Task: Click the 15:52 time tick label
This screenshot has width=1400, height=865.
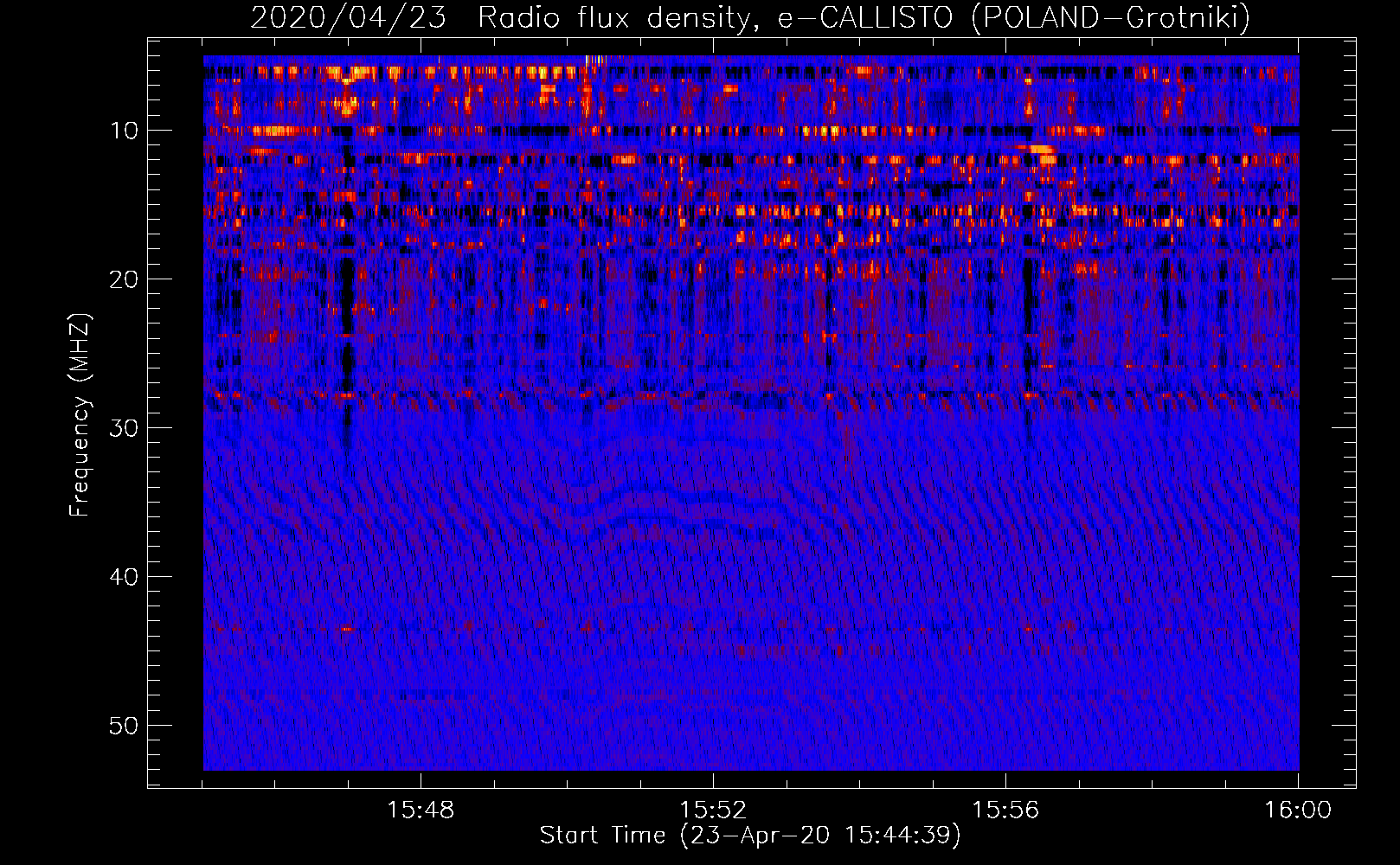Action: [713, 811]
